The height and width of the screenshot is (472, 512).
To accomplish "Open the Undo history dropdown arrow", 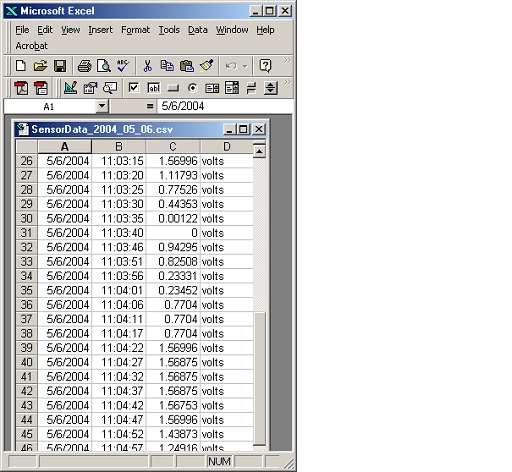I will [245, 66].
